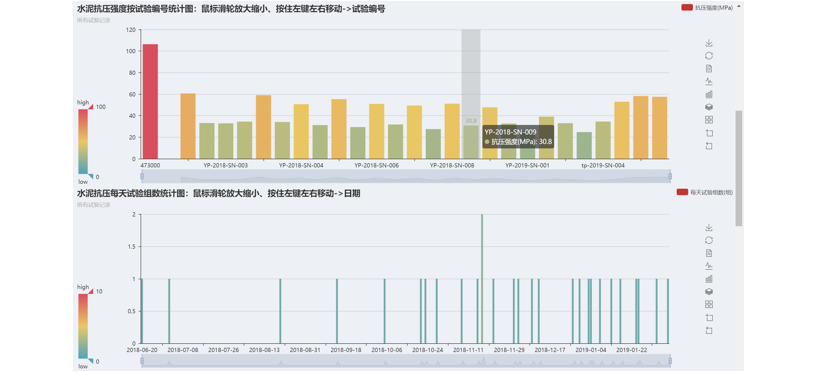Switch the strength chart to stacked mode
Screen dimensions: 827x372
coord(709,107)
